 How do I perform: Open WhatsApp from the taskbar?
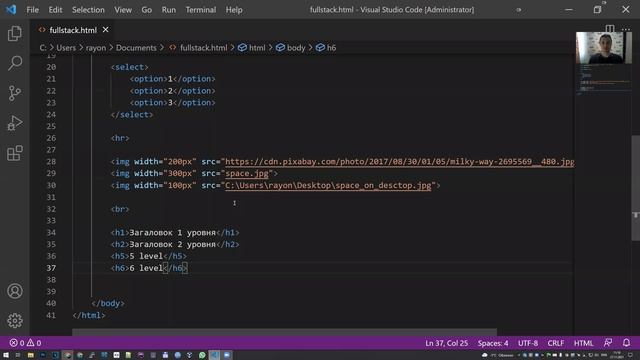click(202, 355)
